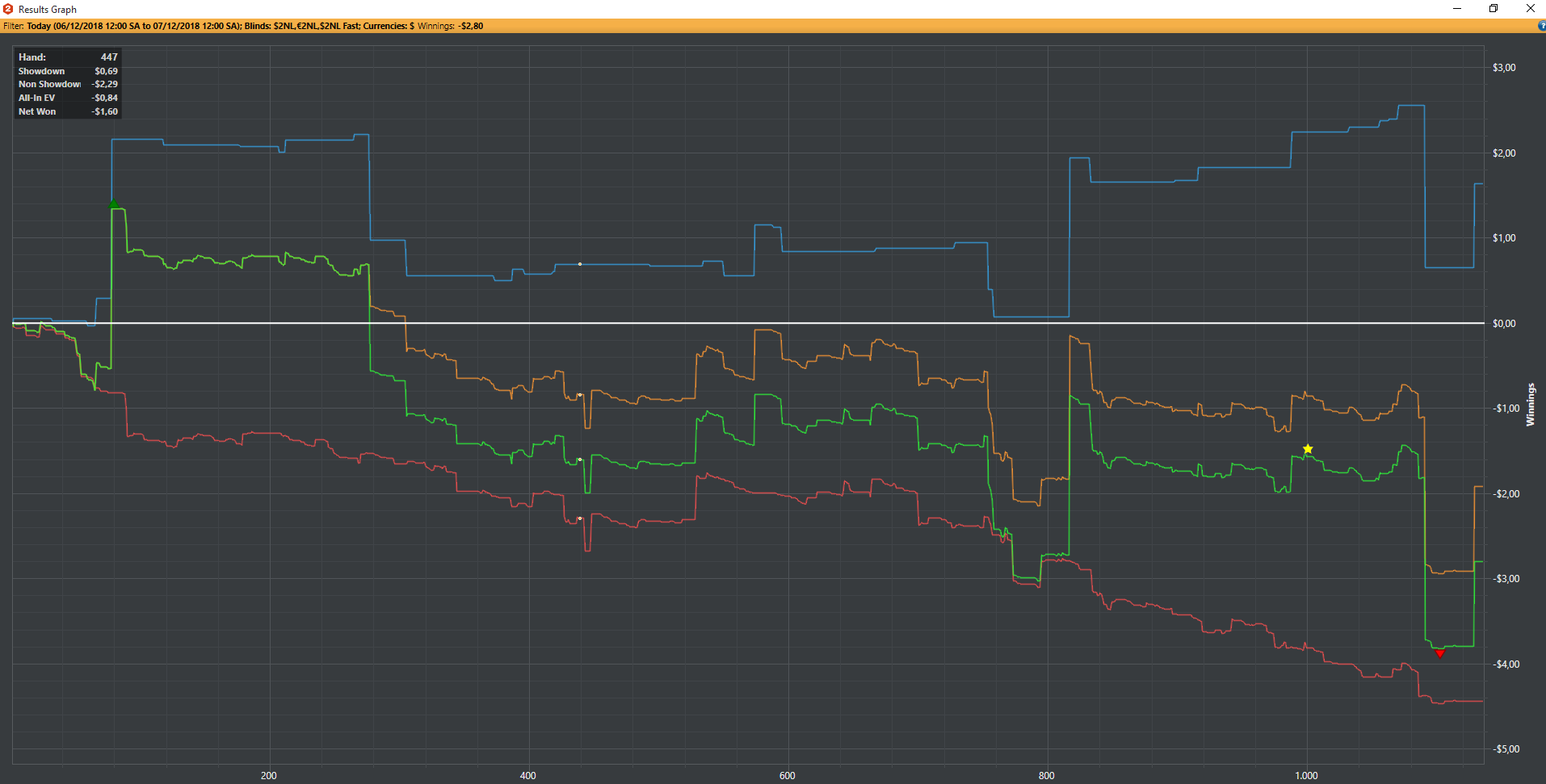
Task: Click the $1,00 axis label
Action: 1504,238
